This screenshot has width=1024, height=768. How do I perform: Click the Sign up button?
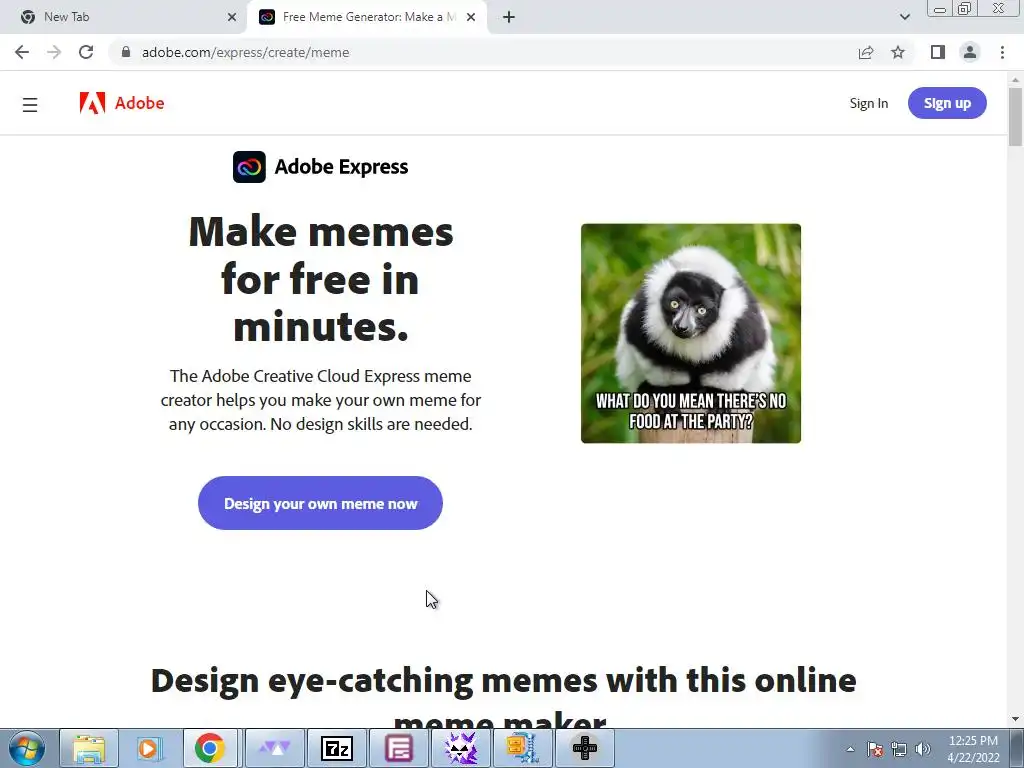(947, 103)
